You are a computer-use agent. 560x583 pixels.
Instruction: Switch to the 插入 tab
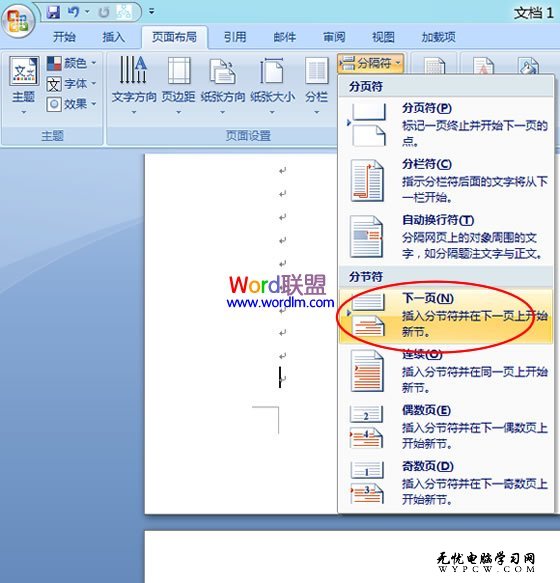113,37
